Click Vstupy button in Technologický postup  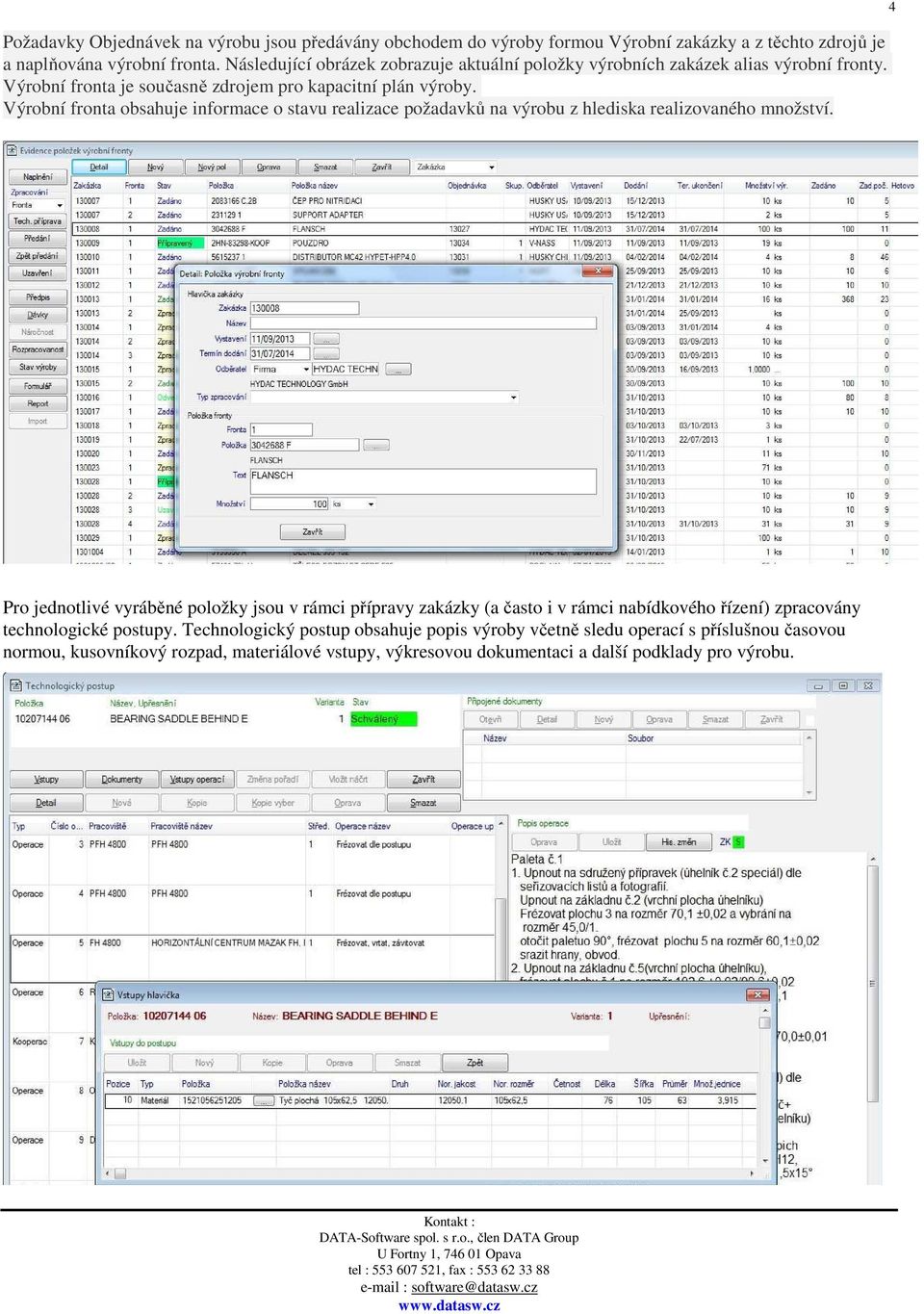pos(46,779)
